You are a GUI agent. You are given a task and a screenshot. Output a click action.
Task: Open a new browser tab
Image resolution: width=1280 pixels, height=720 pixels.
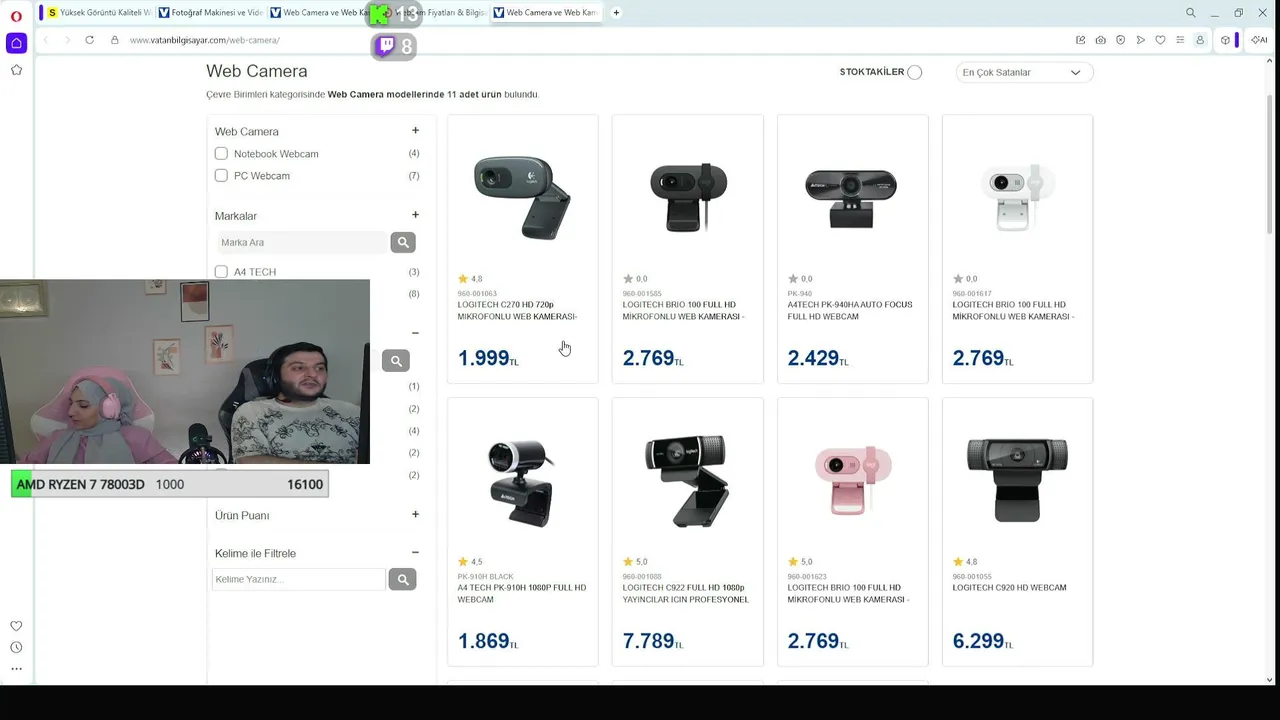pos(616,13)
